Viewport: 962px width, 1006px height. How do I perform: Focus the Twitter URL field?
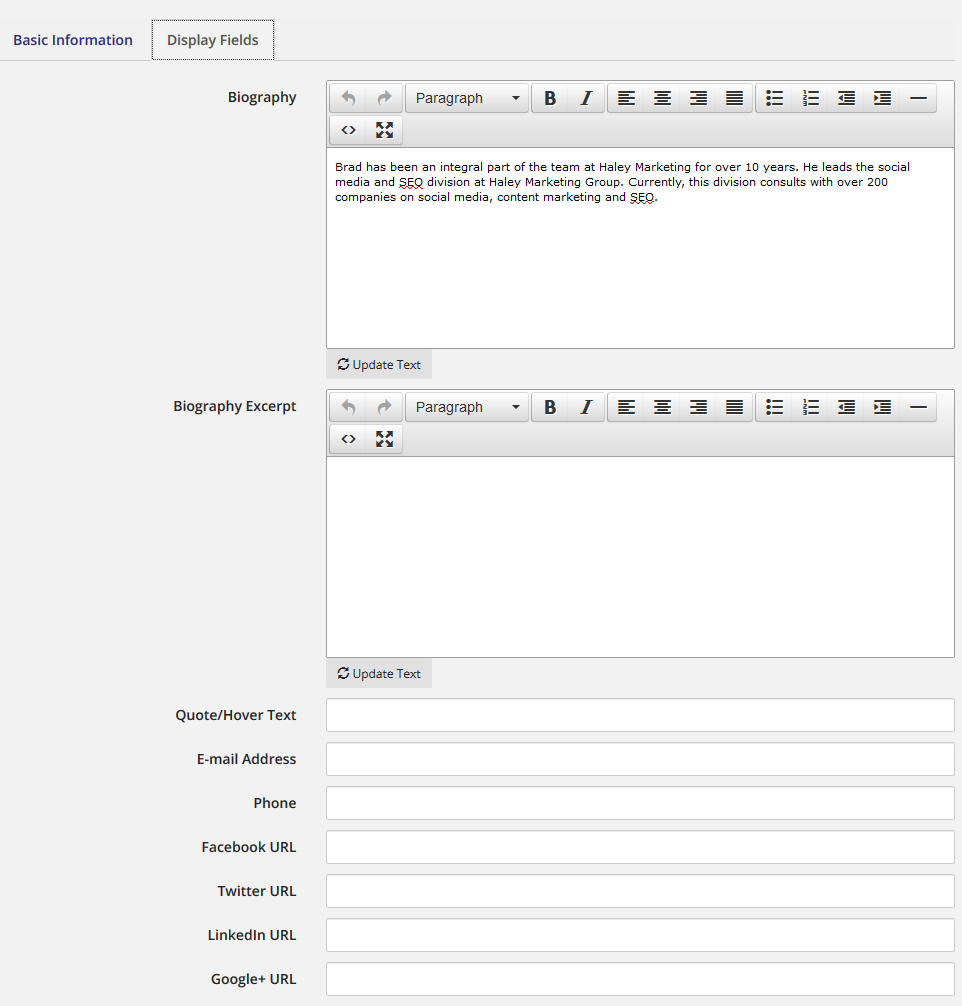[640, 891]
